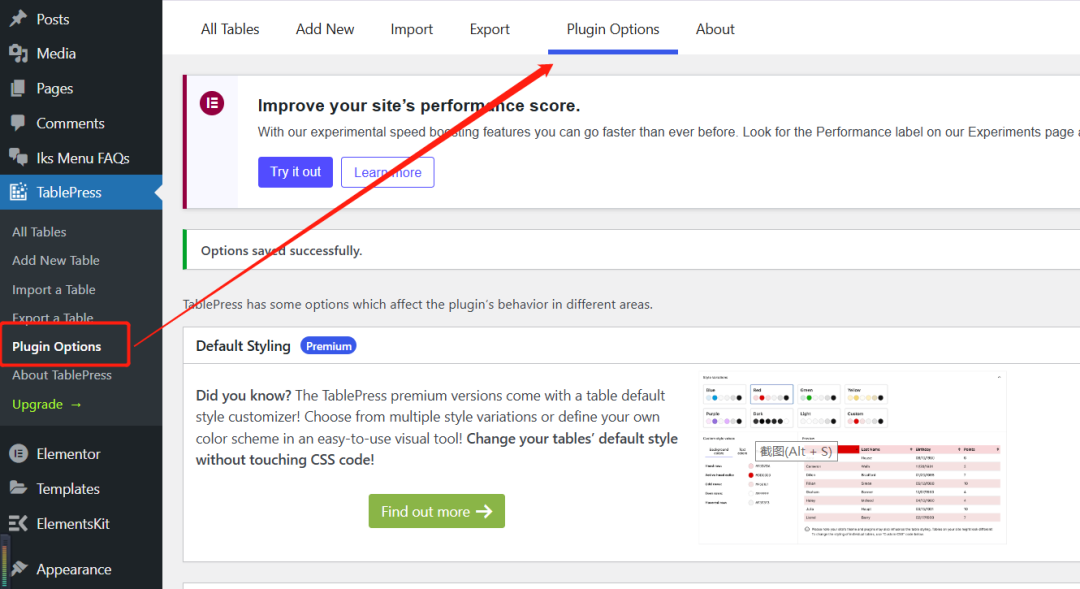1080x589 pixels.
Task: Click the Templates folder icon
Action: pyautogui.click(x=19, y=488)
